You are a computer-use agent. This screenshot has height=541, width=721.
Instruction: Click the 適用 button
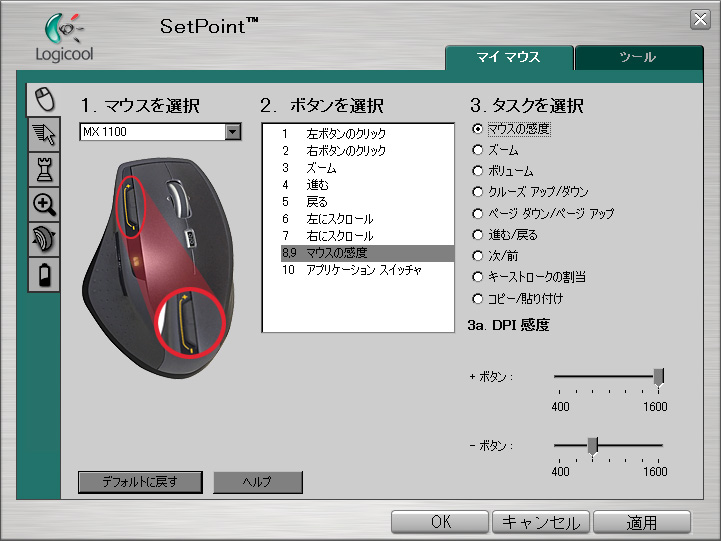[642, 522]
